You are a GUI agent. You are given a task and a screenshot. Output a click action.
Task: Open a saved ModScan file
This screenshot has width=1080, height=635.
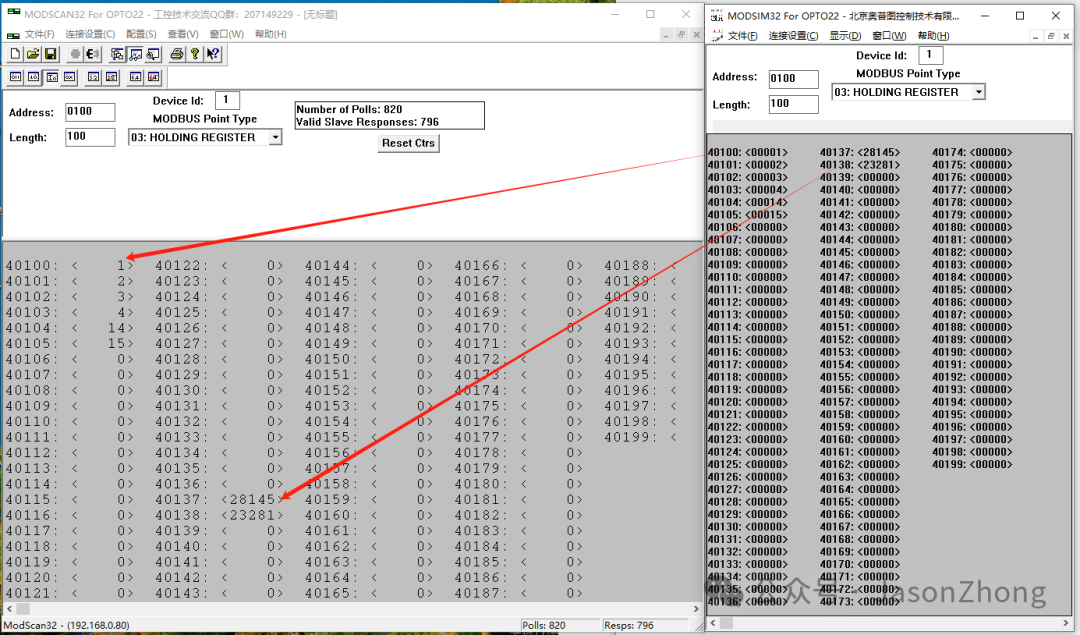click(32, 54)
